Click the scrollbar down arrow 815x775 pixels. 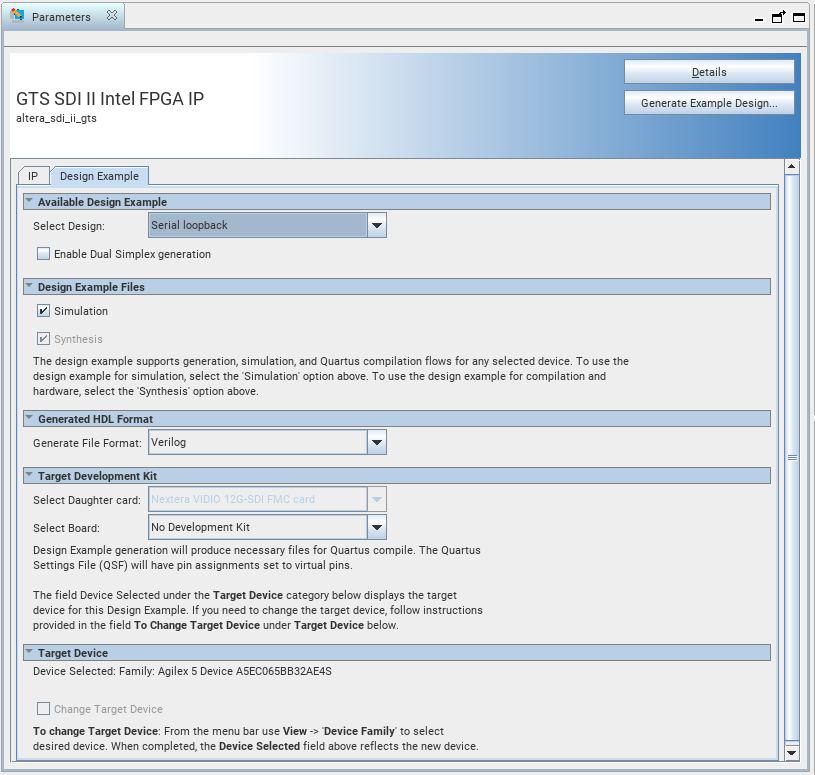click(792, 752)
